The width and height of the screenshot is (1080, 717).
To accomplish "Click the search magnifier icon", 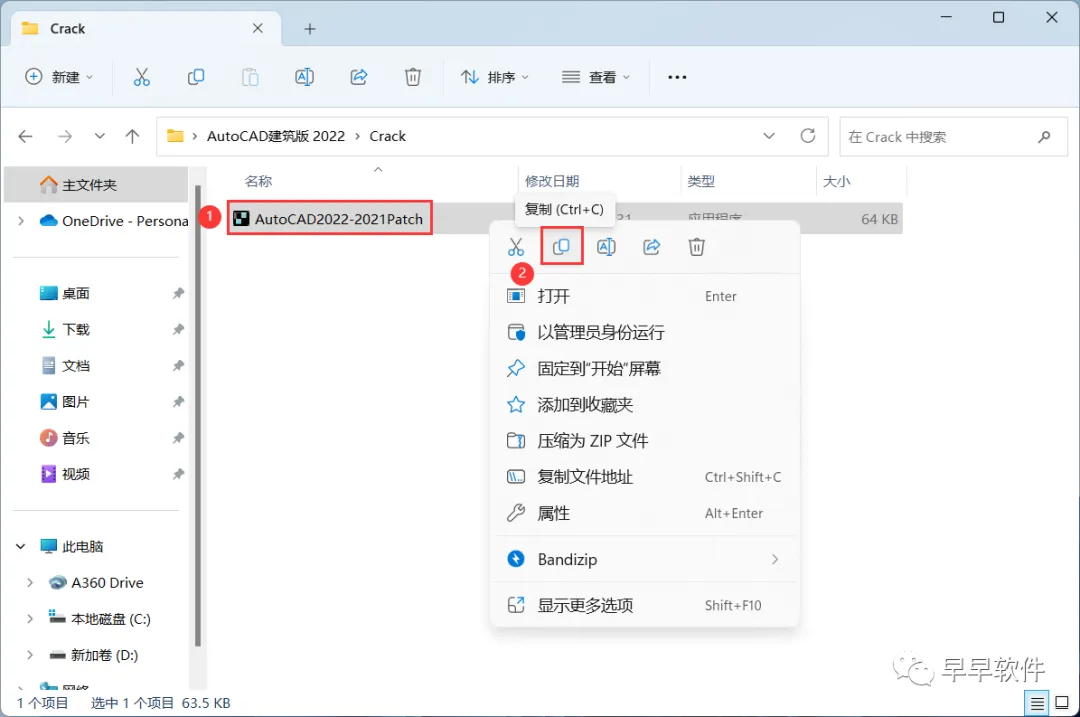I will pyautogui.click(x=1044, y=136).
